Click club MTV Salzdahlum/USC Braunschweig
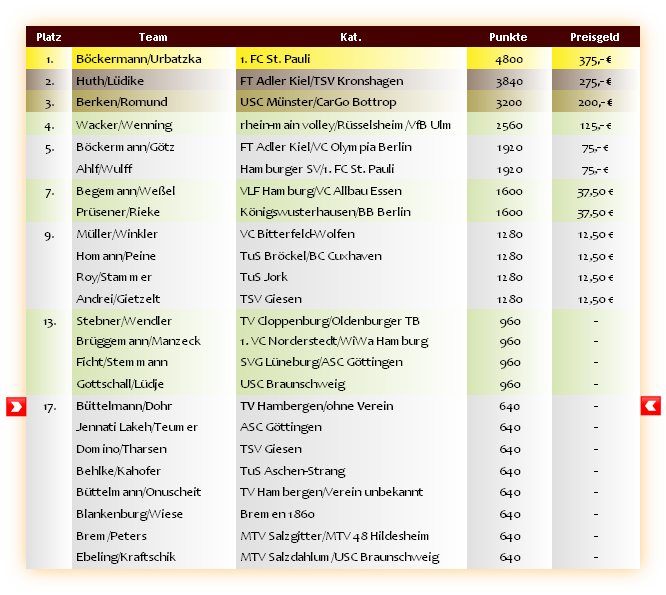Screen dimensions: 666x595 [x=340, y=558]
